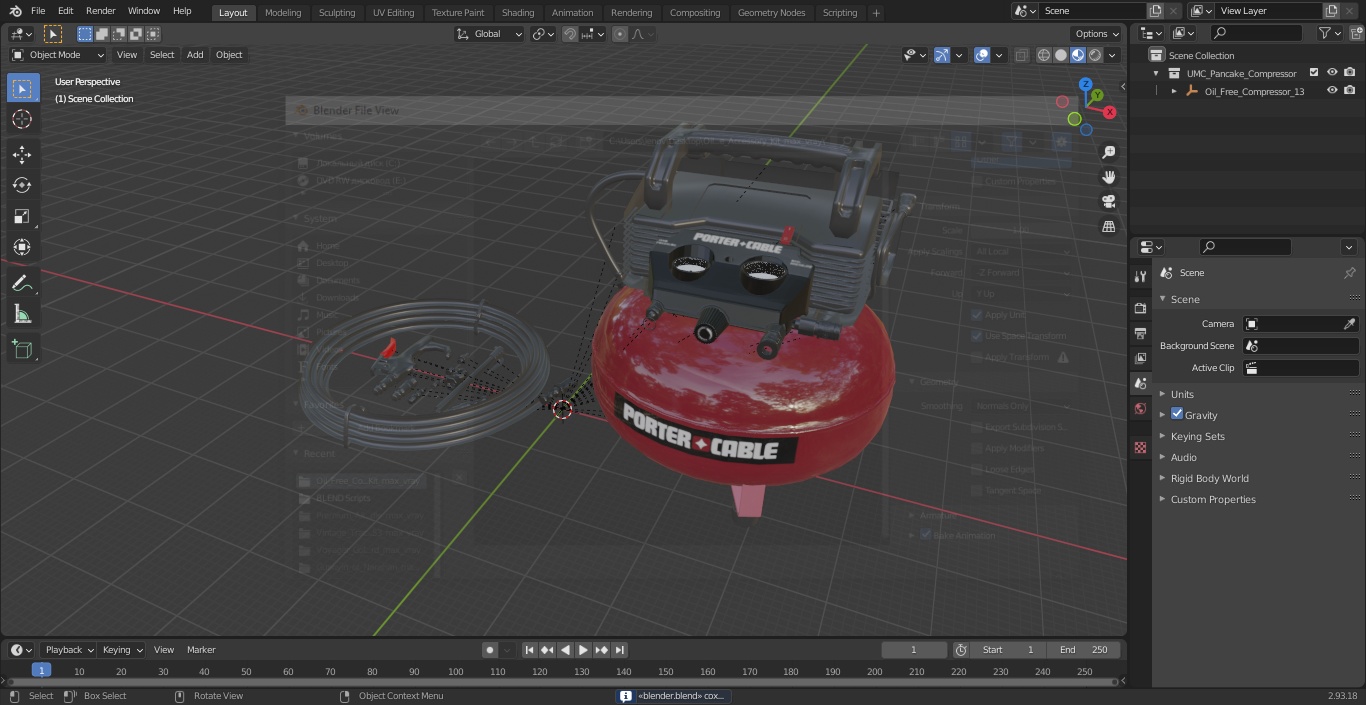The height and width of the screenshot is (705, 1366).
Task: Open the Output properties tab
Action: click(x=1140, y=333)
